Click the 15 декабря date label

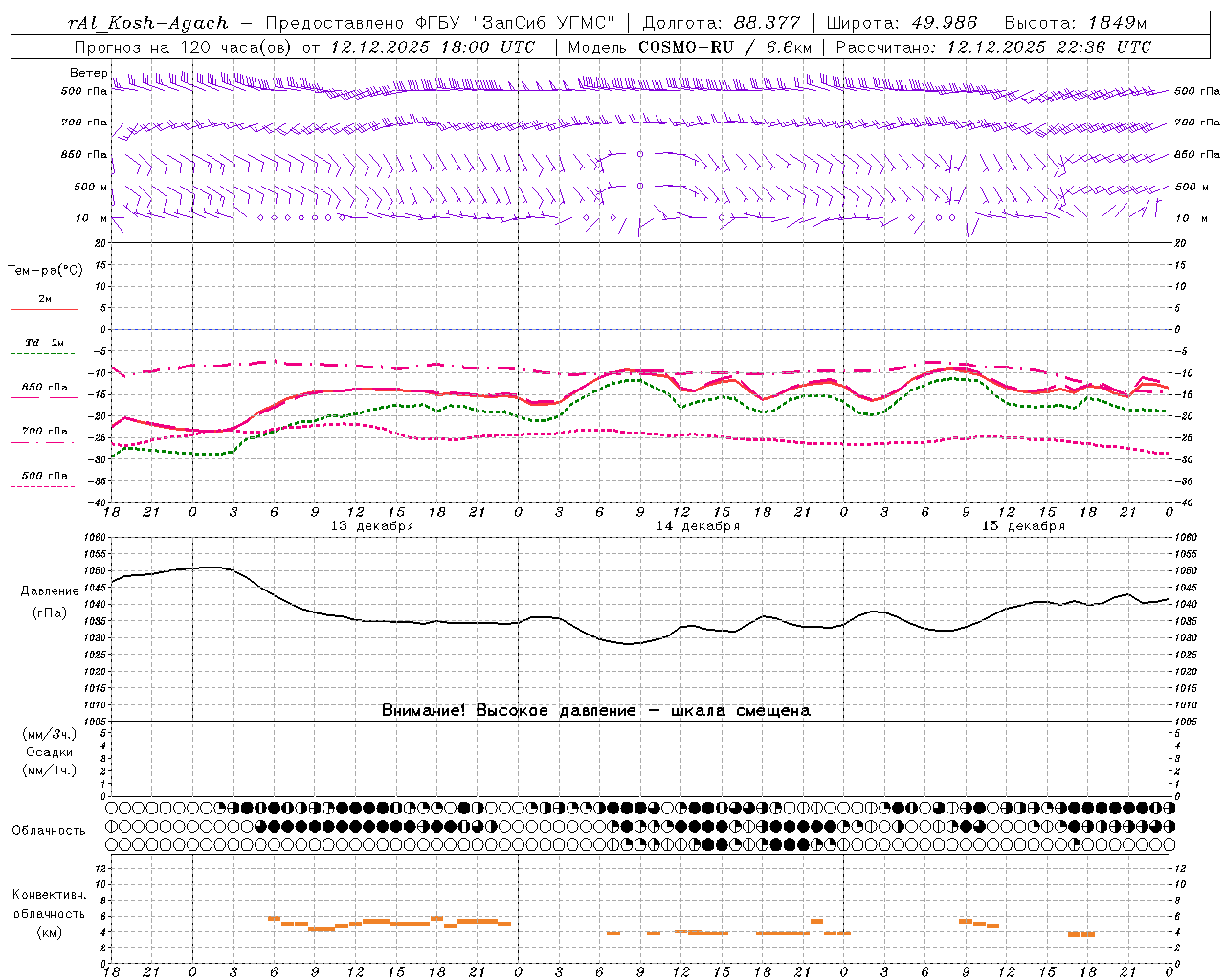click(1023, 526)
